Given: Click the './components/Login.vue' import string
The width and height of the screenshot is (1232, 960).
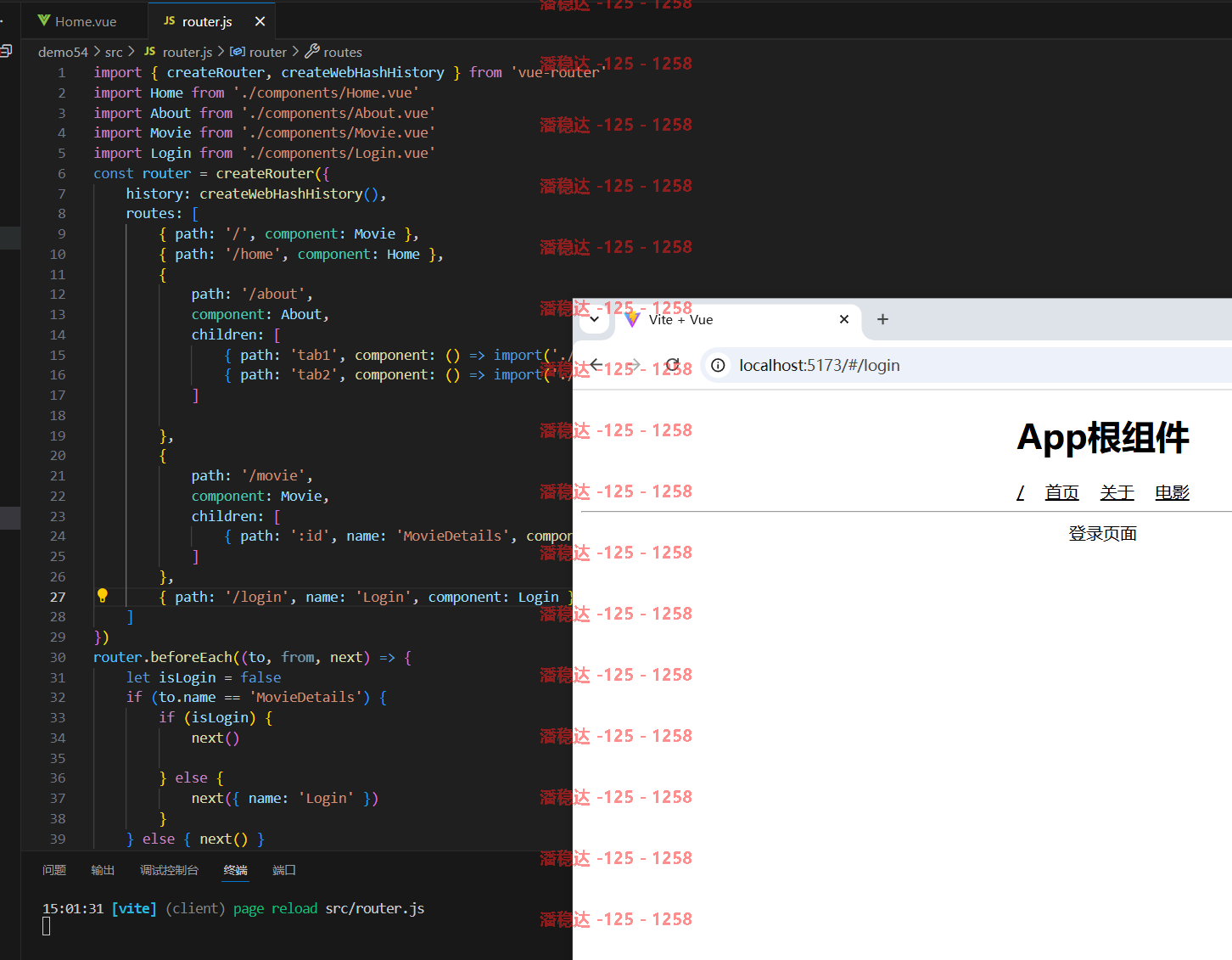Looking at the screenshot, I should pyautogui.click(x=339, y=153).
